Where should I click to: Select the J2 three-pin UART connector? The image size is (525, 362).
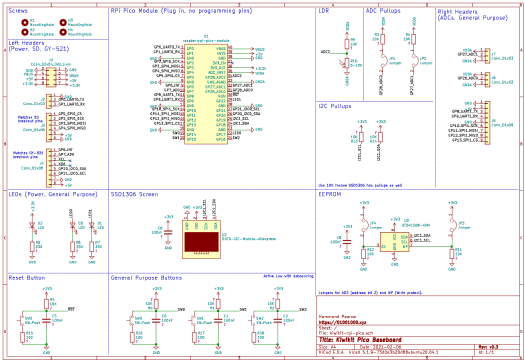(49, 101)
